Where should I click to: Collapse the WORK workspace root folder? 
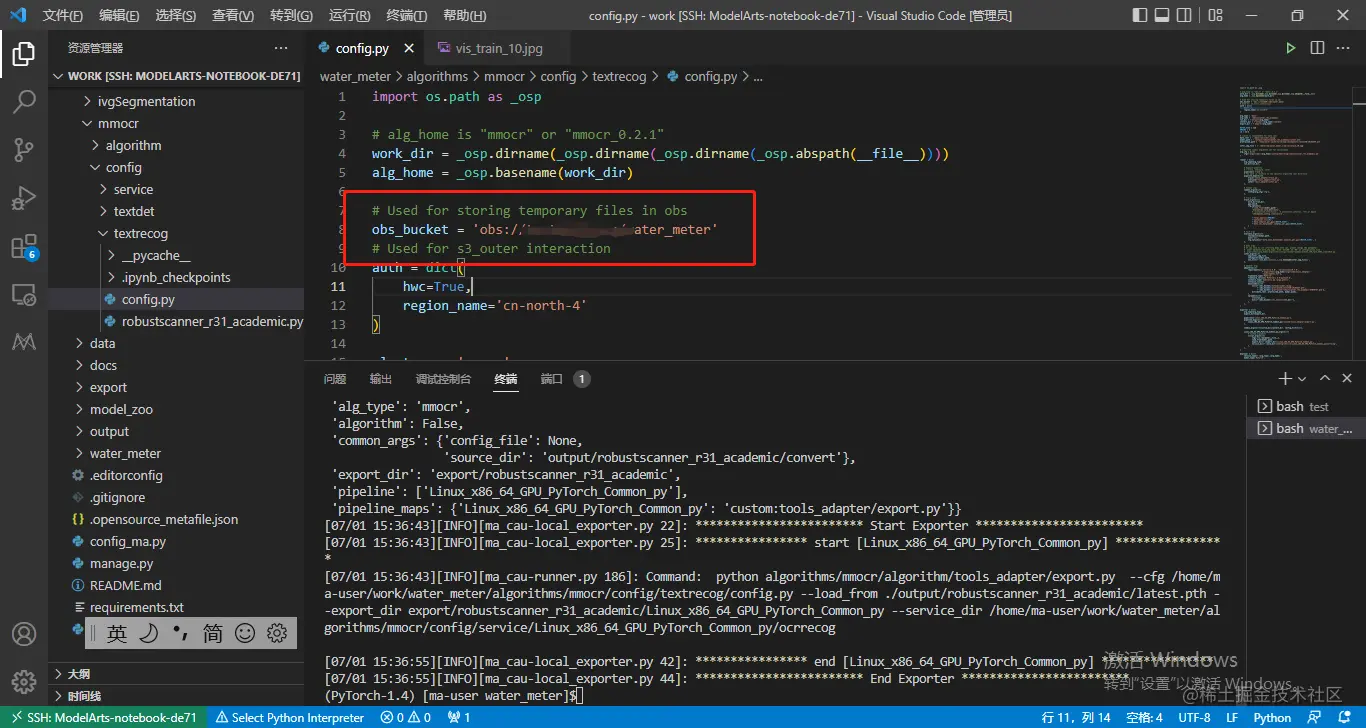[176, 76]
